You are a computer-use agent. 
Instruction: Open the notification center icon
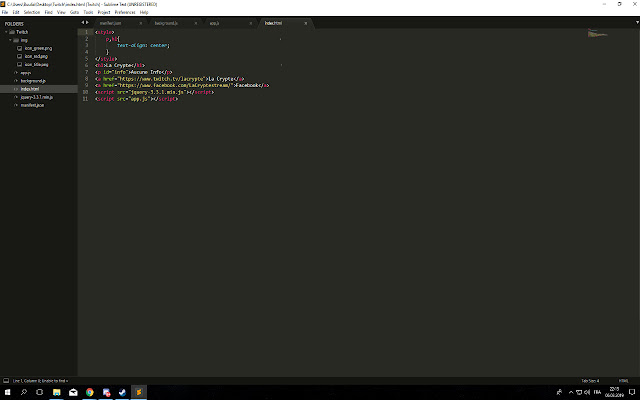pyautogui.click(x=632, y=393)
